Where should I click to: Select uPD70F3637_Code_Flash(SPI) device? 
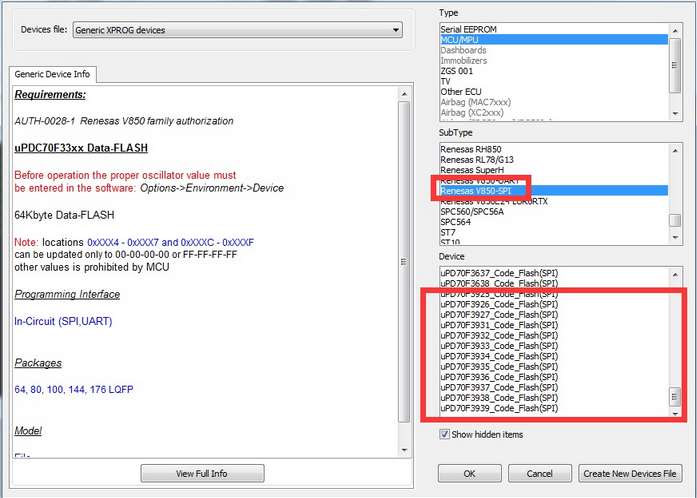(x=553, y=273)
